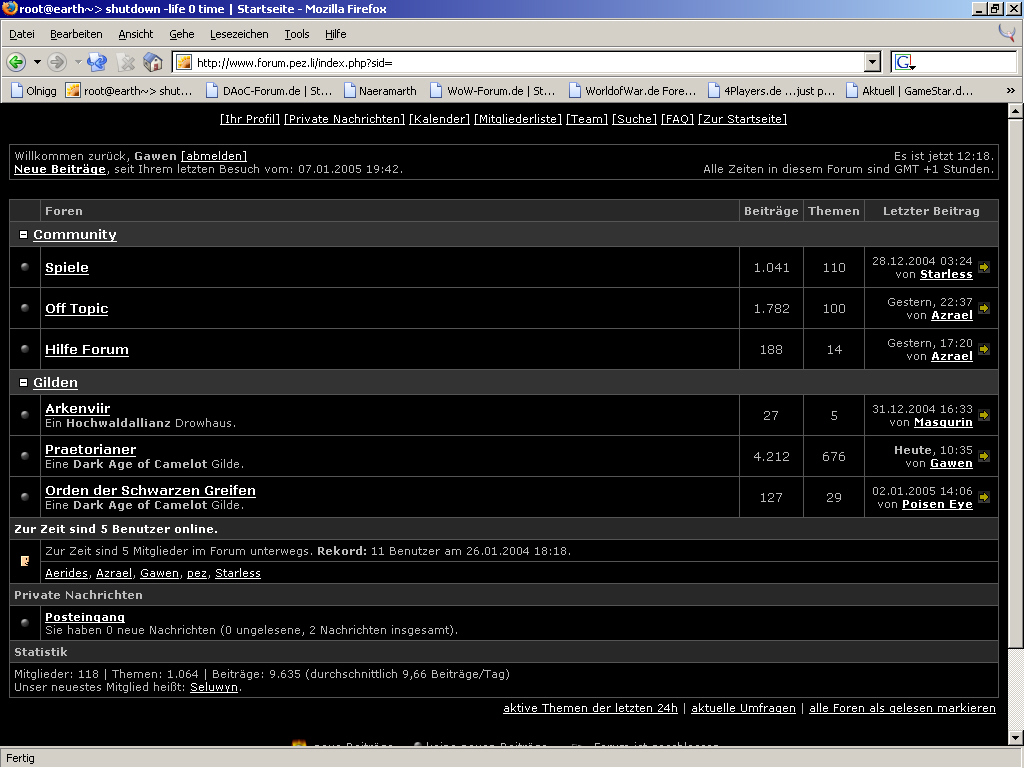This screenshot has height=768, width=1024.
Task: Open last post arrow in Spiele row
Action: click(984, 268)
